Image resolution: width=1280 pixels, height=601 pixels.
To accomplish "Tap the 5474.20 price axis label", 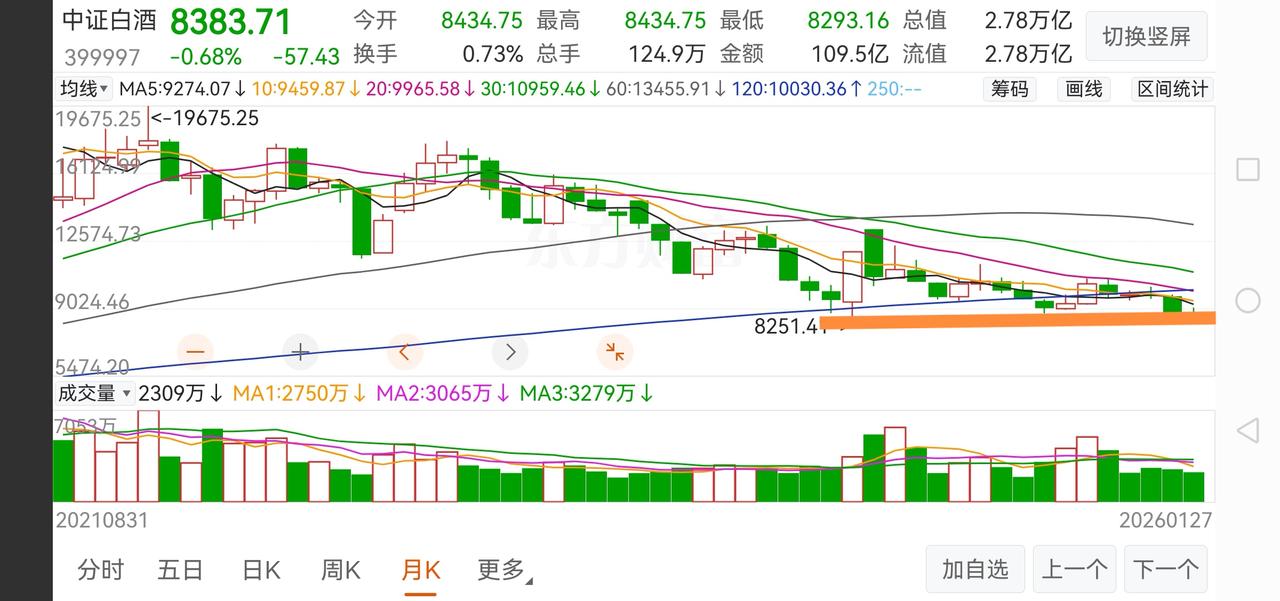I will (93, 367).
